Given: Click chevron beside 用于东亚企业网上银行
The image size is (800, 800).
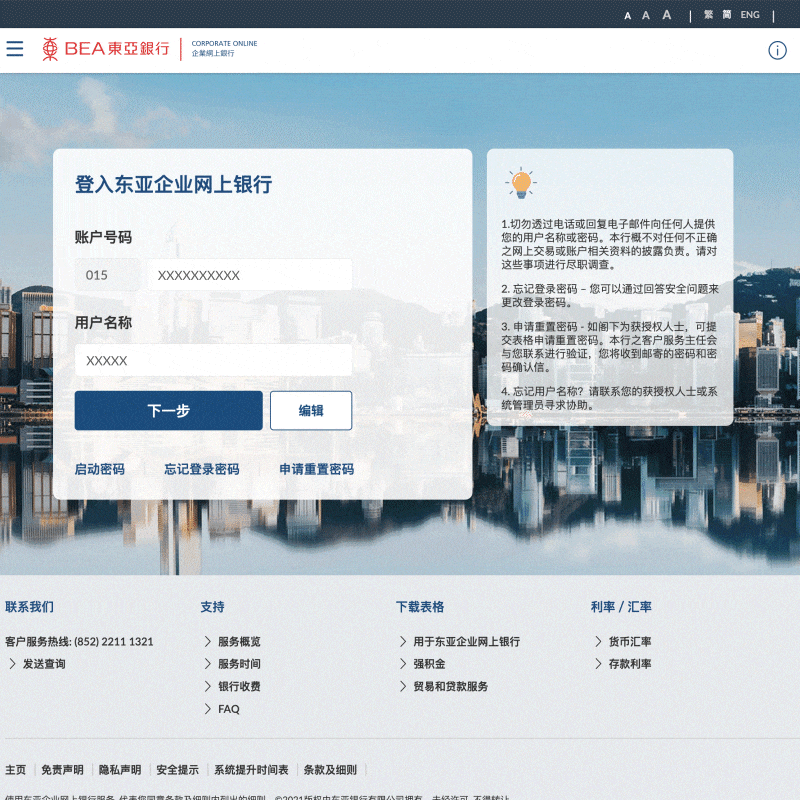Looking at the screenshot, I should (x=403, y=641).
